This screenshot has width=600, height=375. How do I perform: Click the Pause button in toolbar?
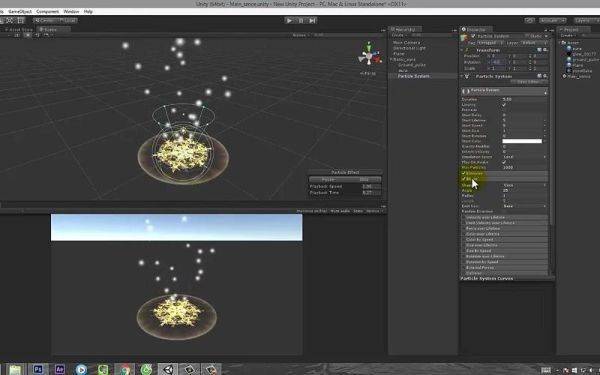(x=301, y=20)
